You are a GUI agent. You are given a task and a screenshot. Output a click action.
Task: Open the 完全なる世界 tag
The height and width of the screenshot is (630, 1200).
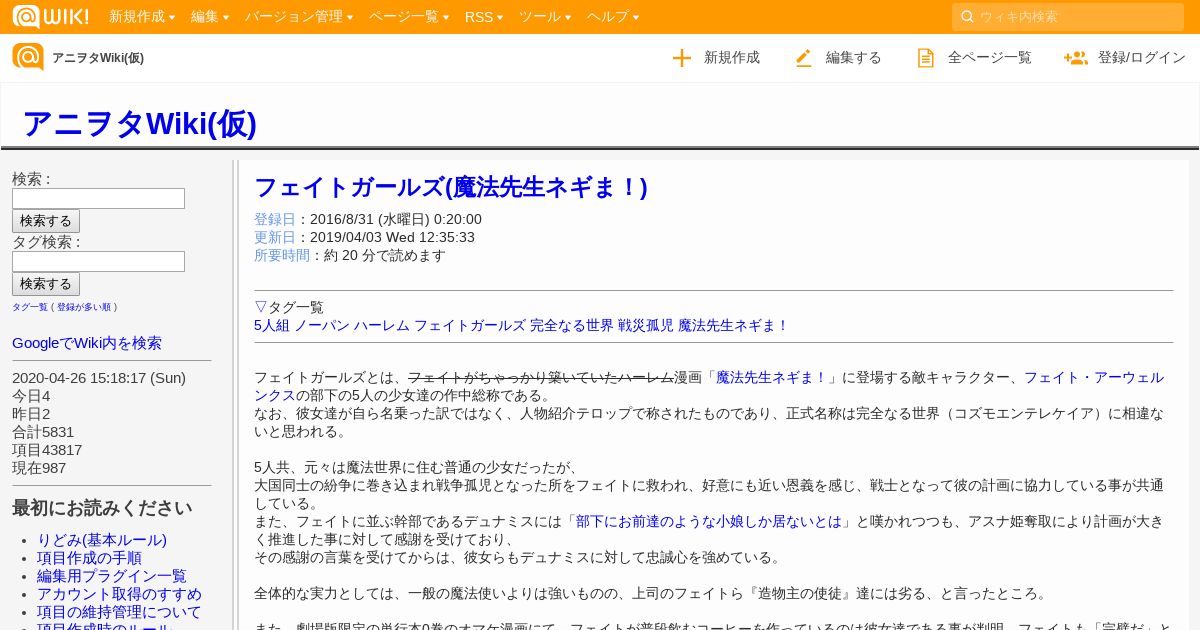572,325
